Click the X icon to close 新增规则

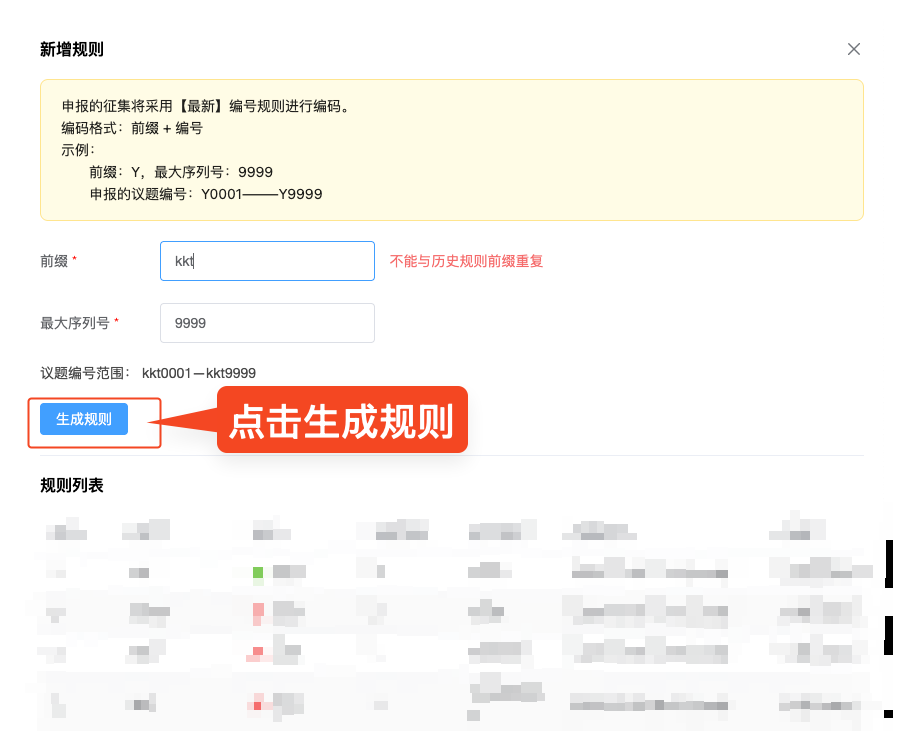coord(854,48)
